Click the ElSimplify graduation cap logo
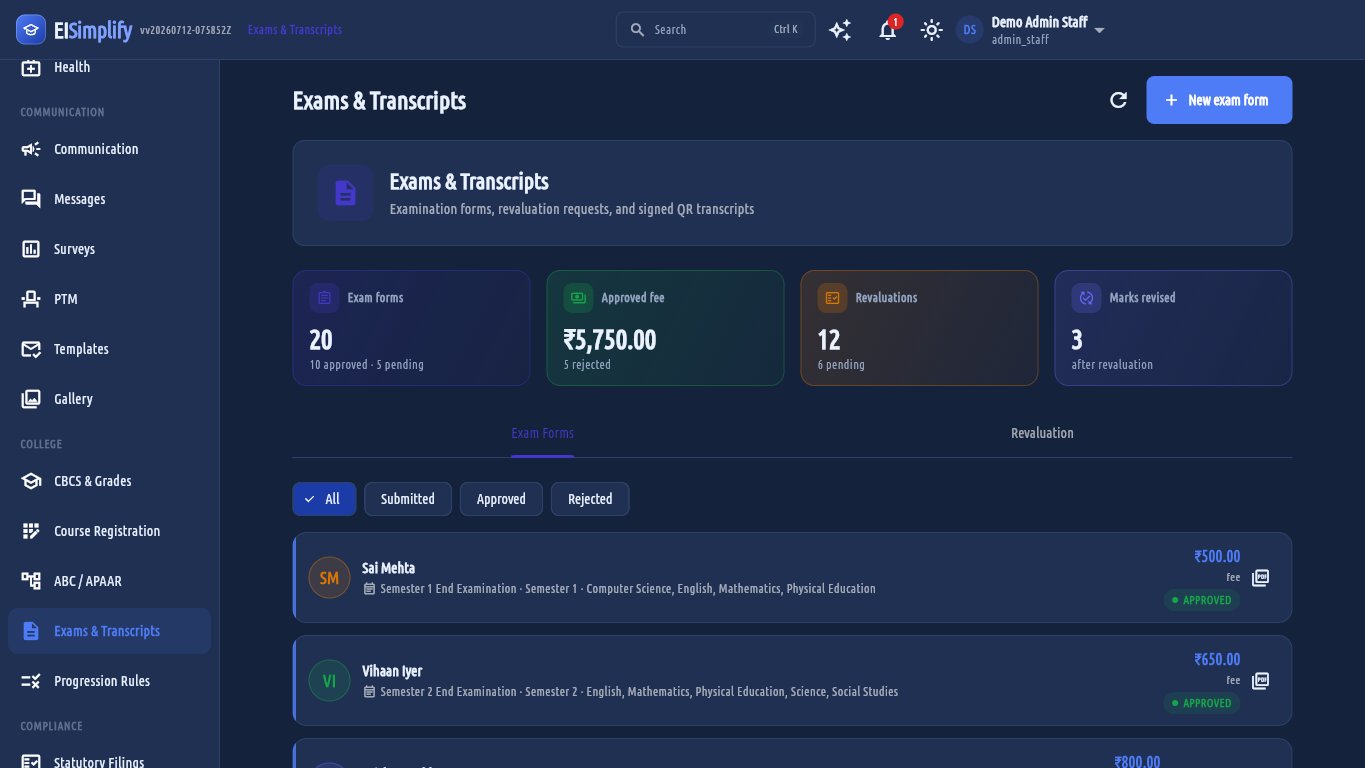 [31, 30]
